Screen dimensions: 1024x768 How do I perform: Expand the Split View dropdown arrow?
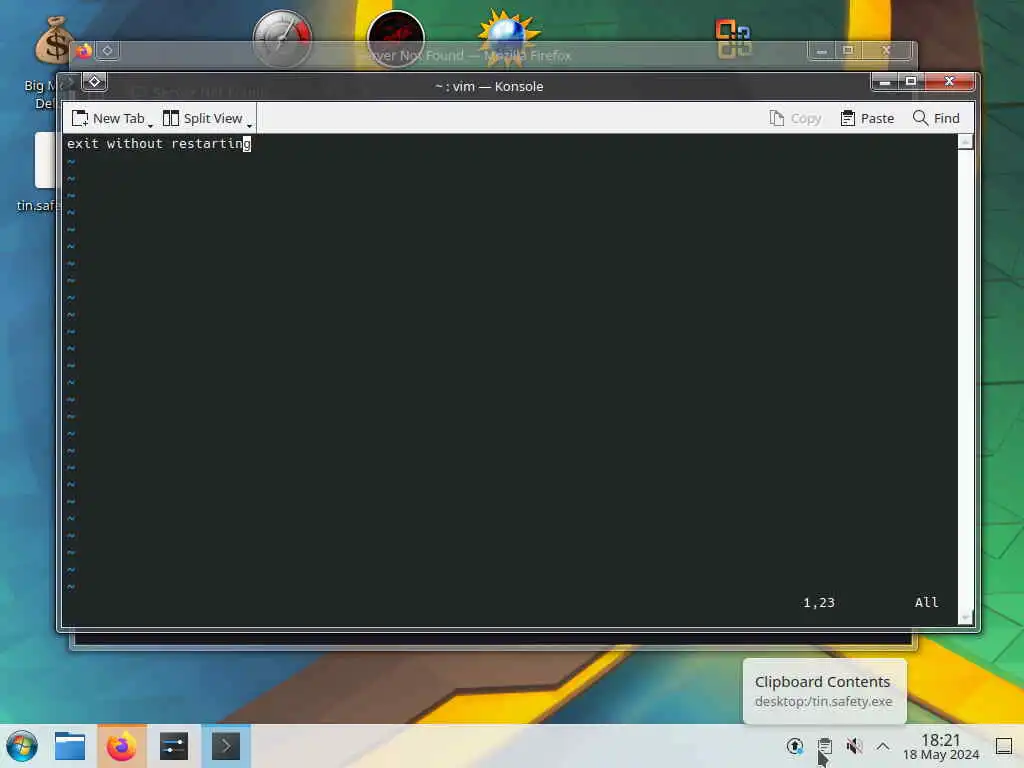[x=249, y=125]
